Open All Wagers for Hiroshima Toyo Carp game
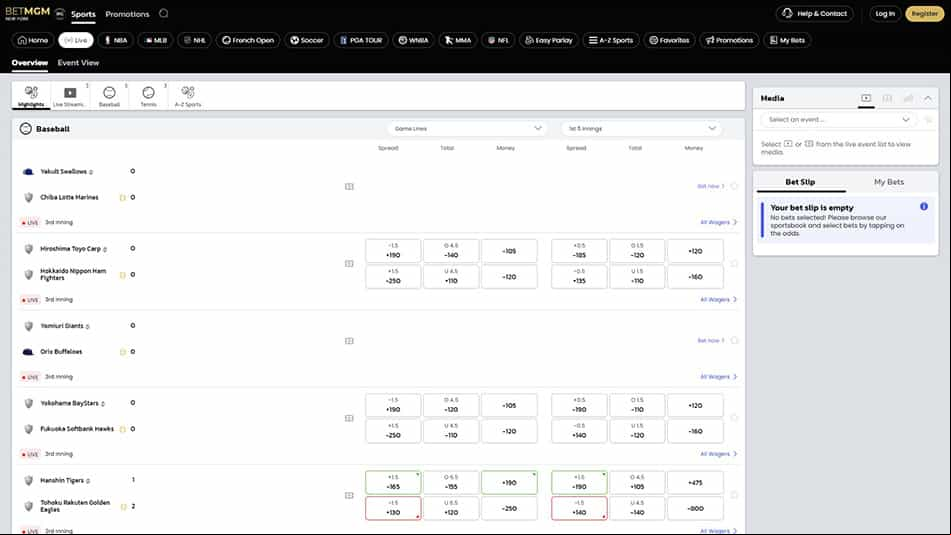 (719, 300)
